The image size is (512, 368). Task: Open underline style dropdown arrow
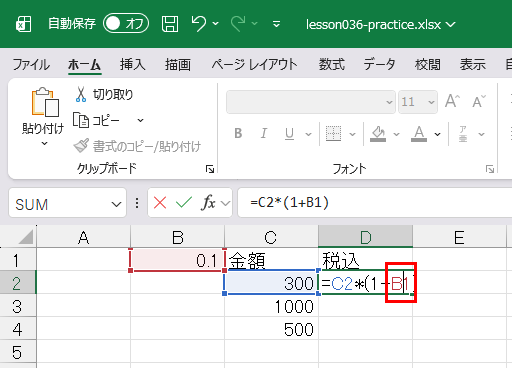point(309,134)
